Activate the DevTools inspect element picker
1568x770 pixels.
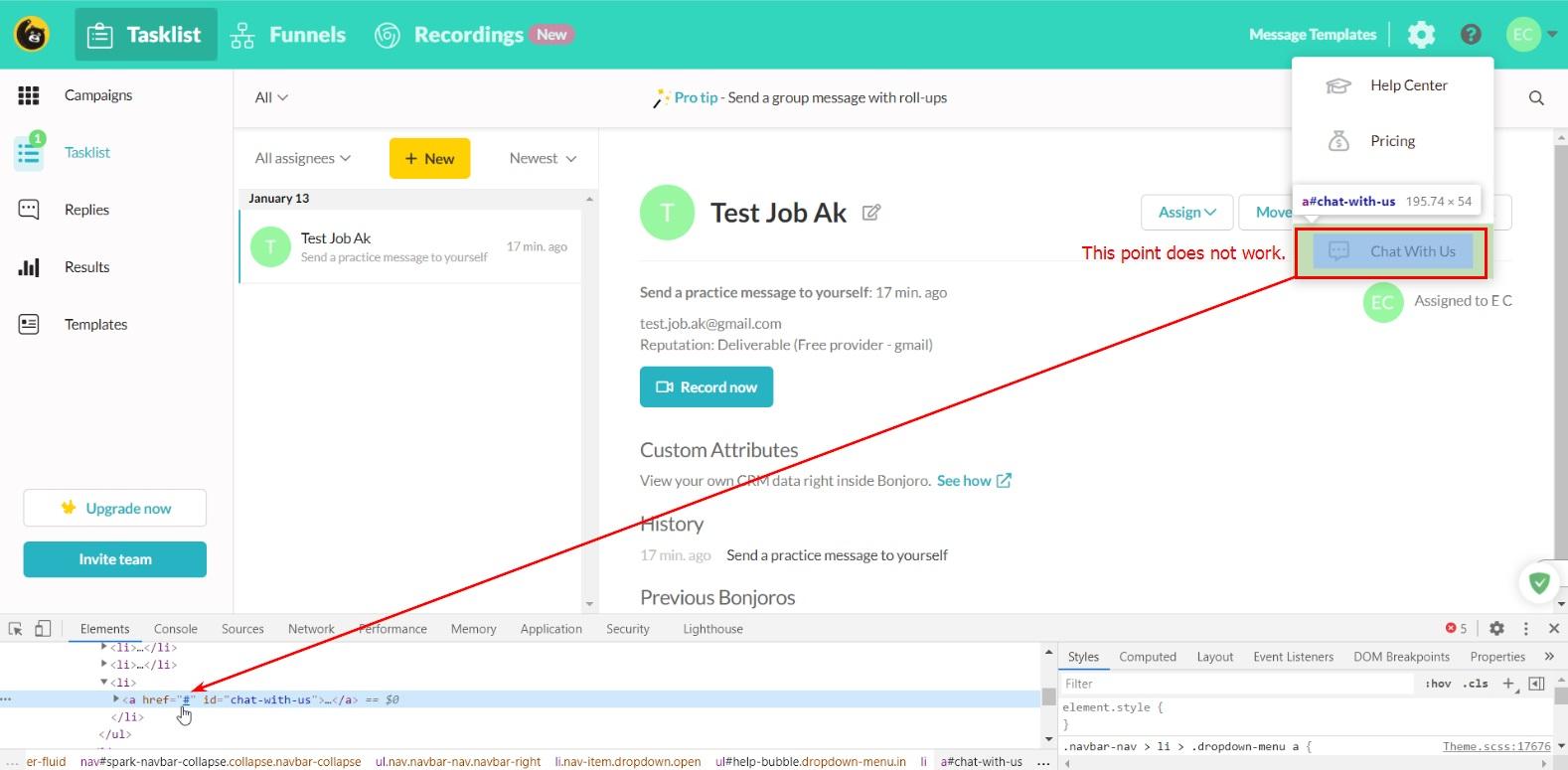point(16,629)
